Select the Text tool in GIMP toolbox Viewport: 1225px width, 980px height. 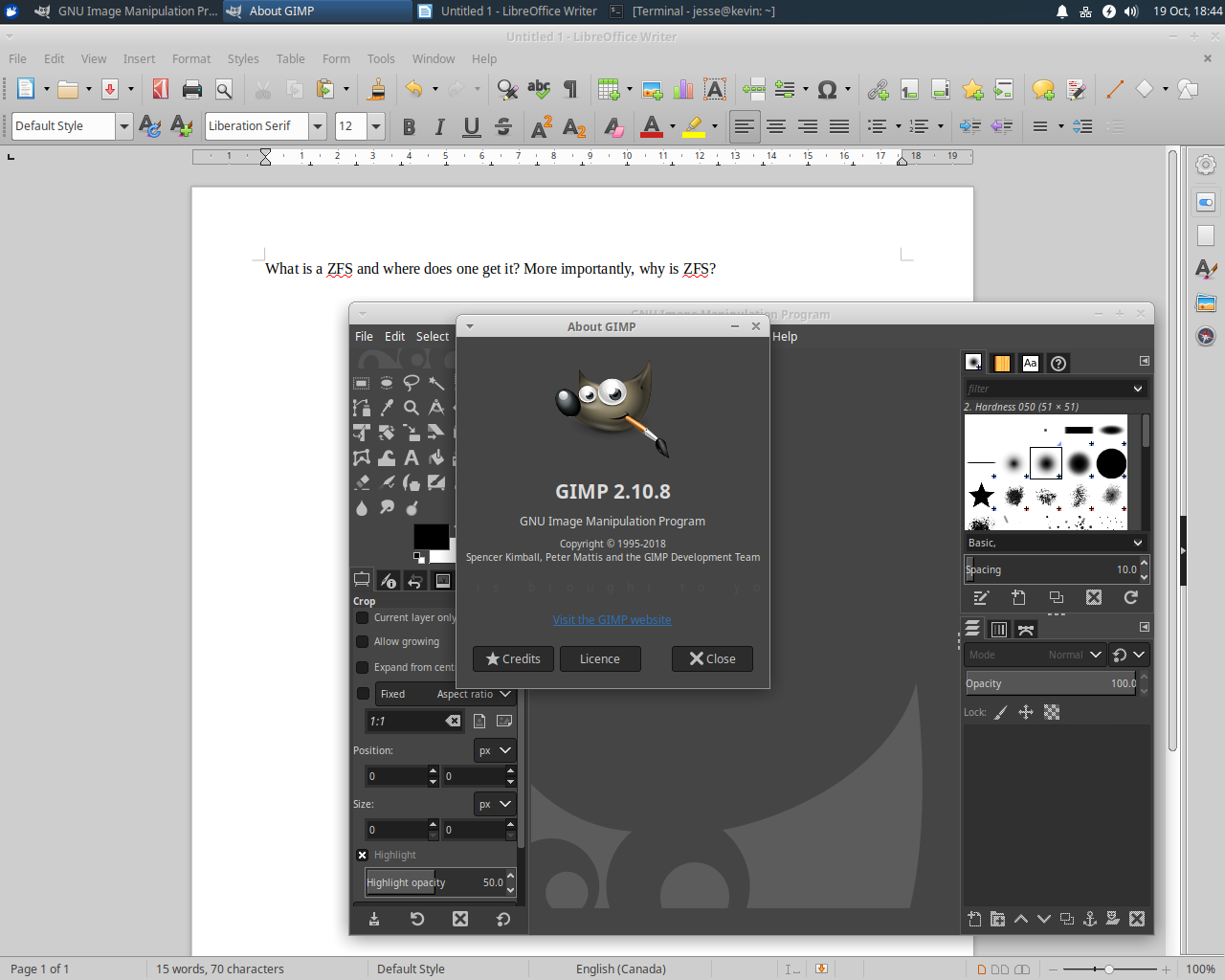point(412,457)
